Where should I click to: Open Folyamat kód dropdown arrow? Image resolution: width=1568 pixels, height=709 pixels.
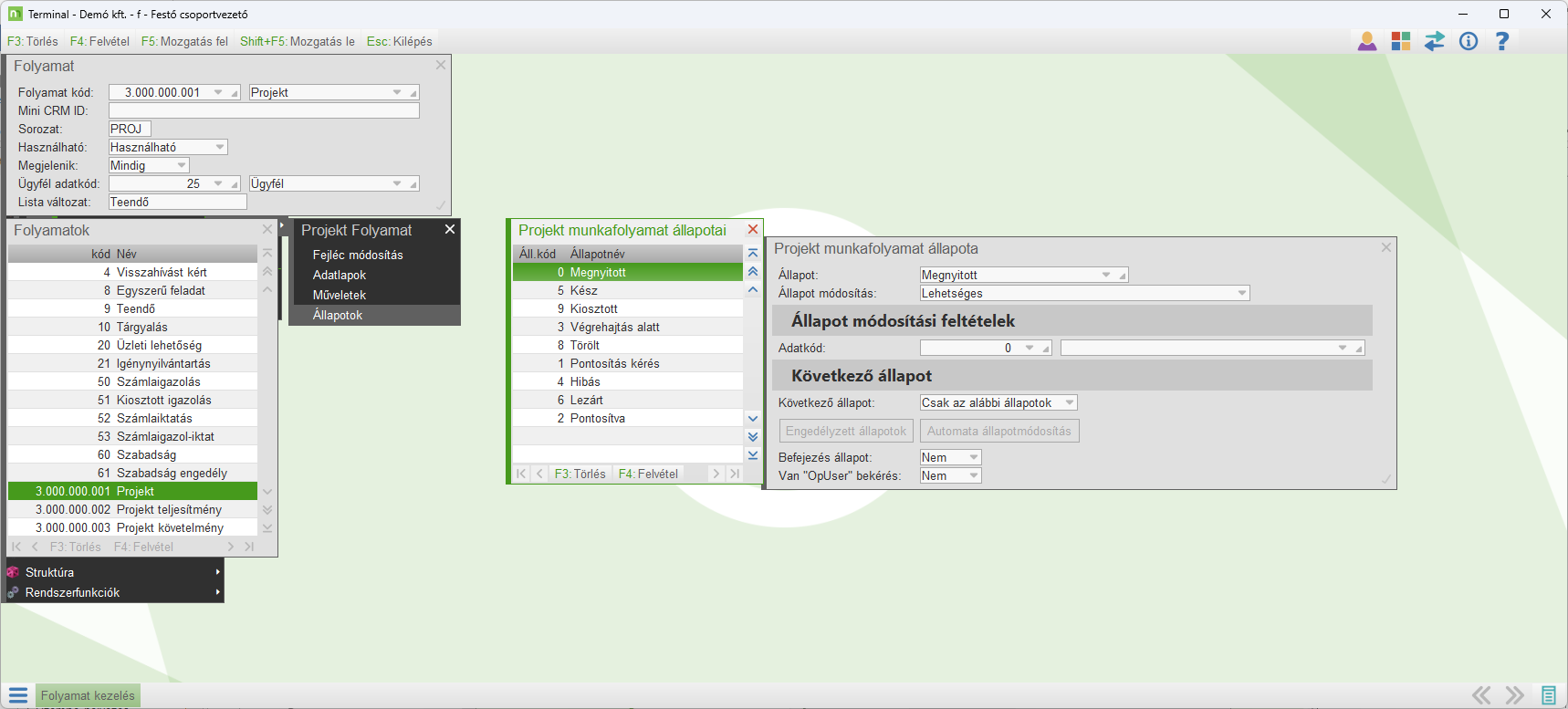[218, 92]
